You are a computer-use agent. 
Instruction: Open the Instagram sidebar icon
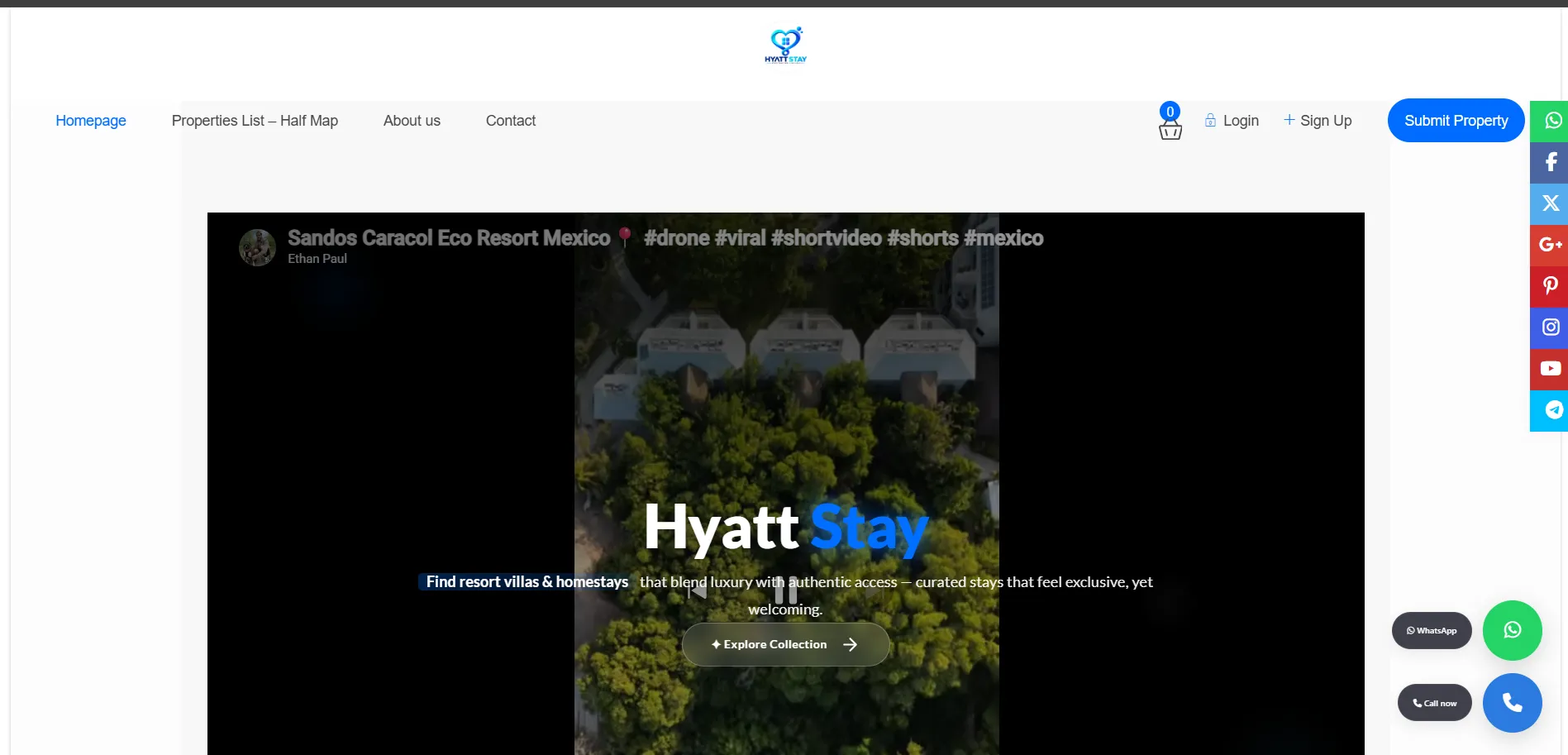click(1551, 327)
